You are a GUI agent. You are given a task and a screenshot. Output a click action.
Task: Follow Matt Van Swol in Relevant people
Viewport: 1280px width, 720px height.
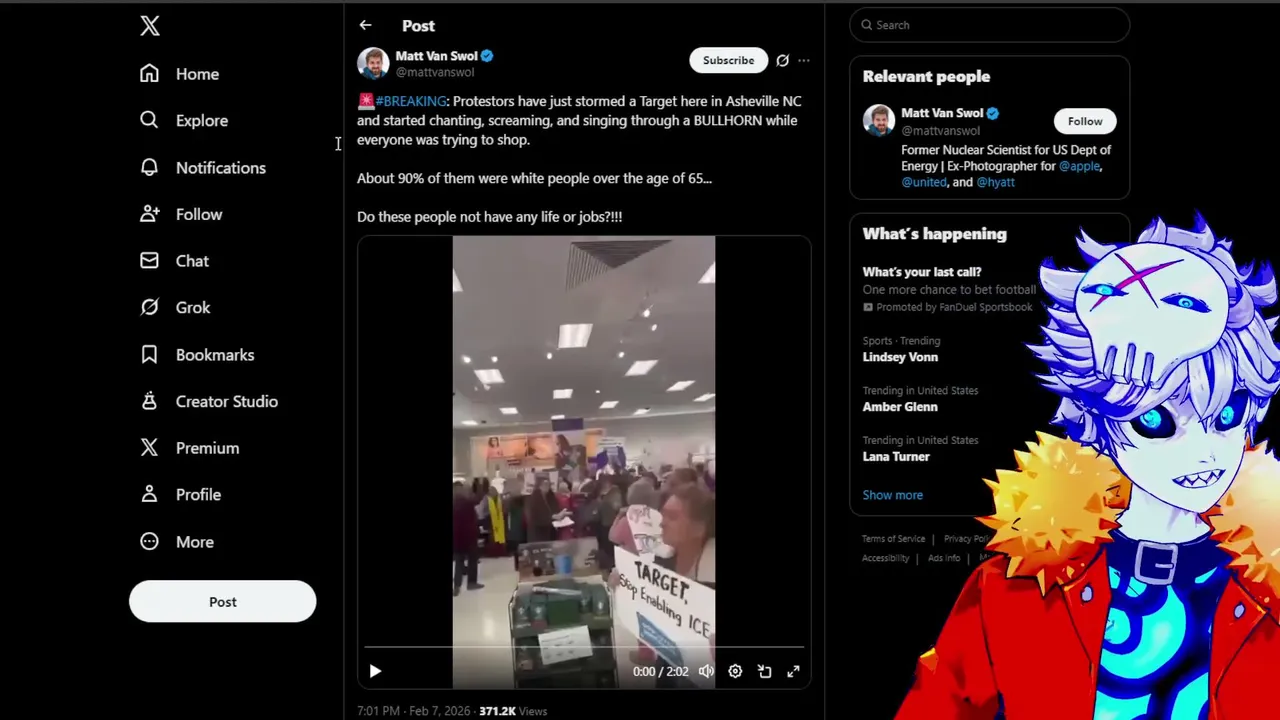[x=1085, y=121]
